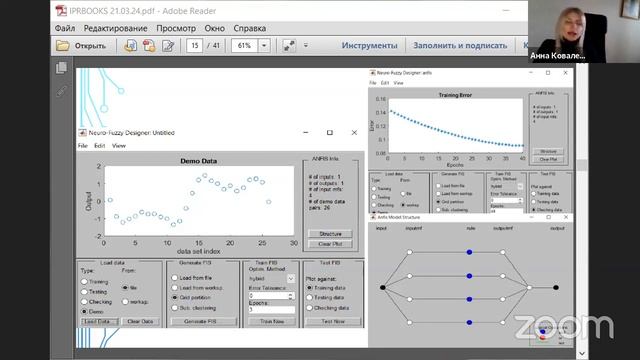Open the Справка menu
Screen dimensions: 640x360
(x=250, y=28)
